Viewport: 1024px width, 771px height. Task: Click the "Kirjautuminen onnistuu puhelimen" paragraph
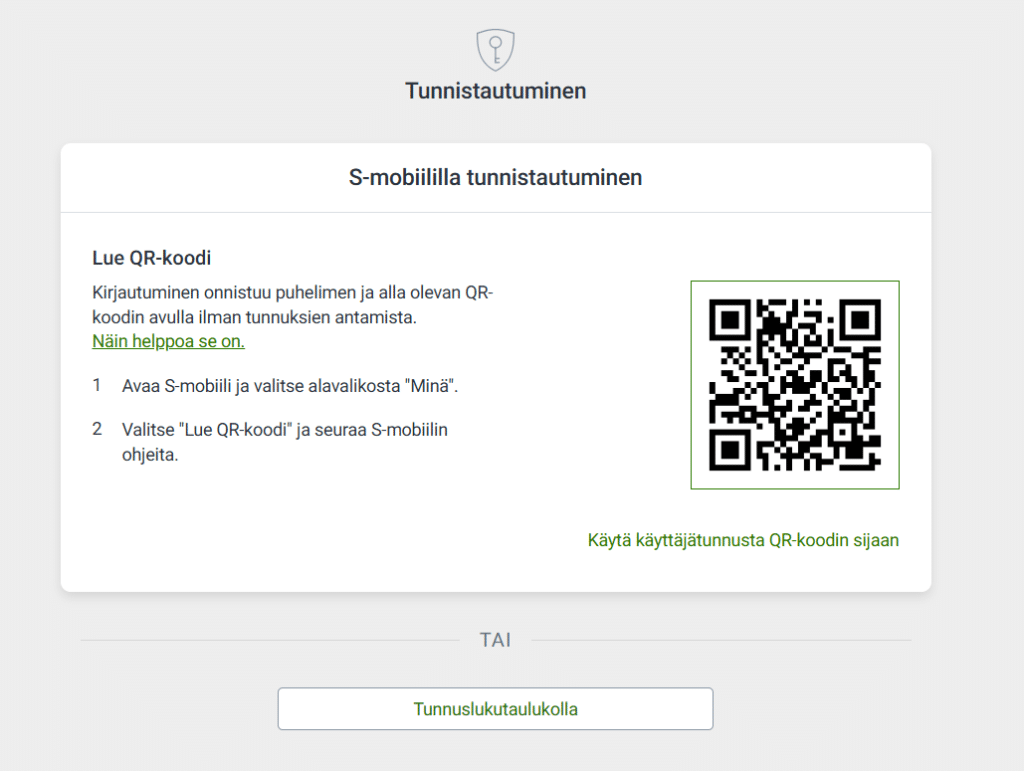point(292,304)
